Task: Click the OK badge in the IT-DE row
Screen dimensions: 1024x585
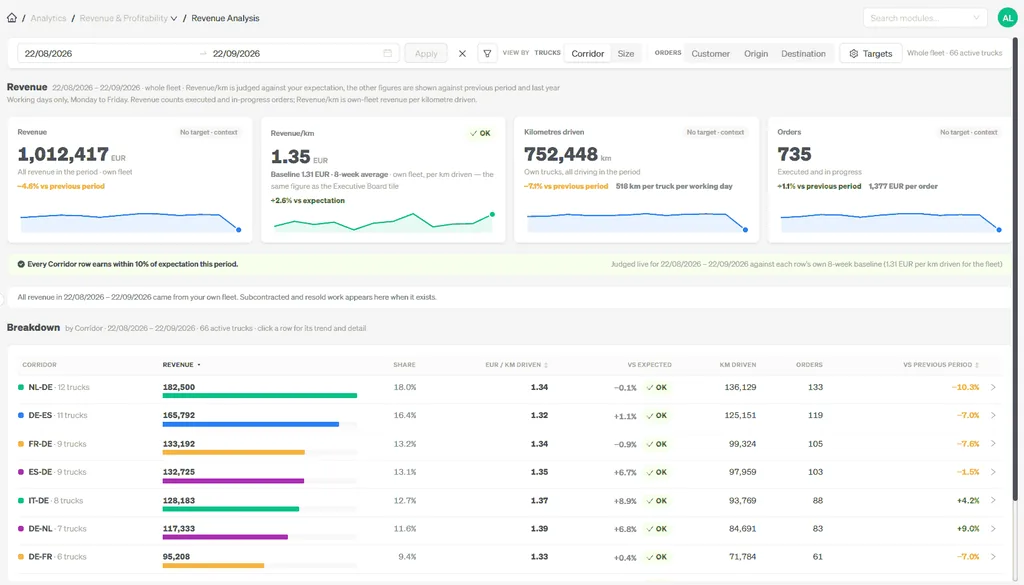Action: pos(656,501)
